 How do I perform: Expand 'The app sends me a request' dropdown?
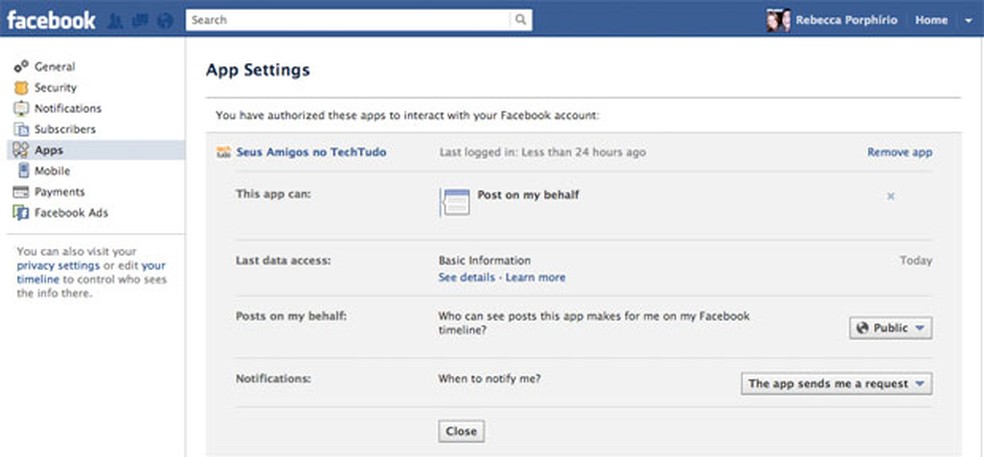837,383
